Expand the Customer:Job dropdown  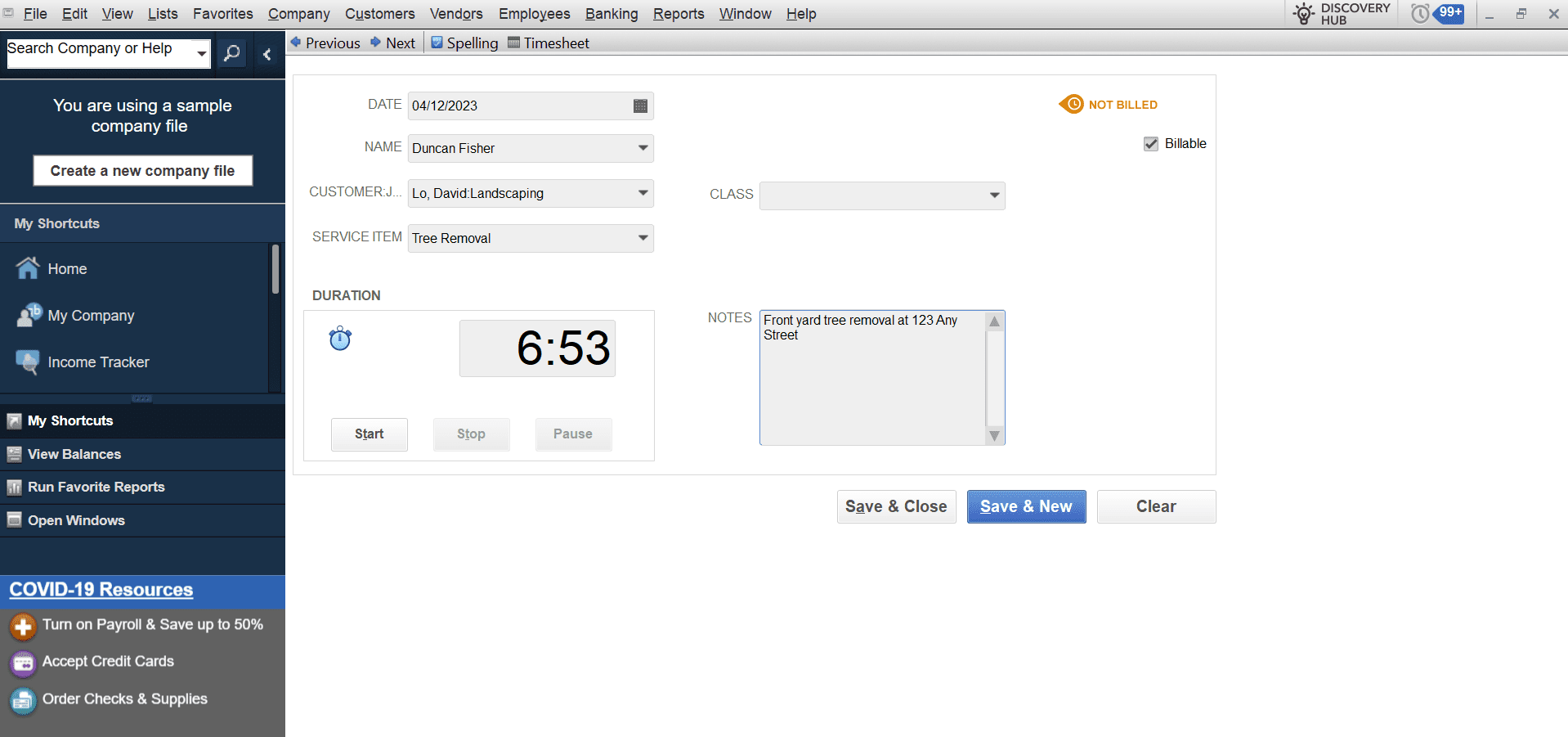(x=643, y=193)
